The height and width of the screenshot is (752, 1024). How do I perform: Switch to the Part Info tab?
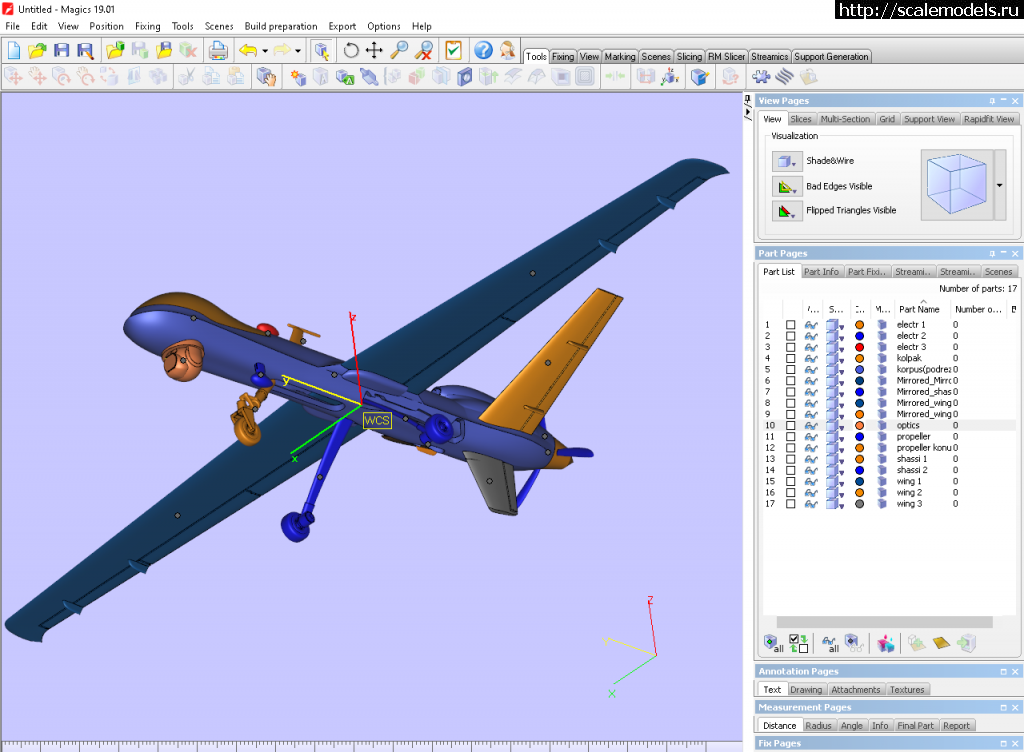[x=822, y=272]
